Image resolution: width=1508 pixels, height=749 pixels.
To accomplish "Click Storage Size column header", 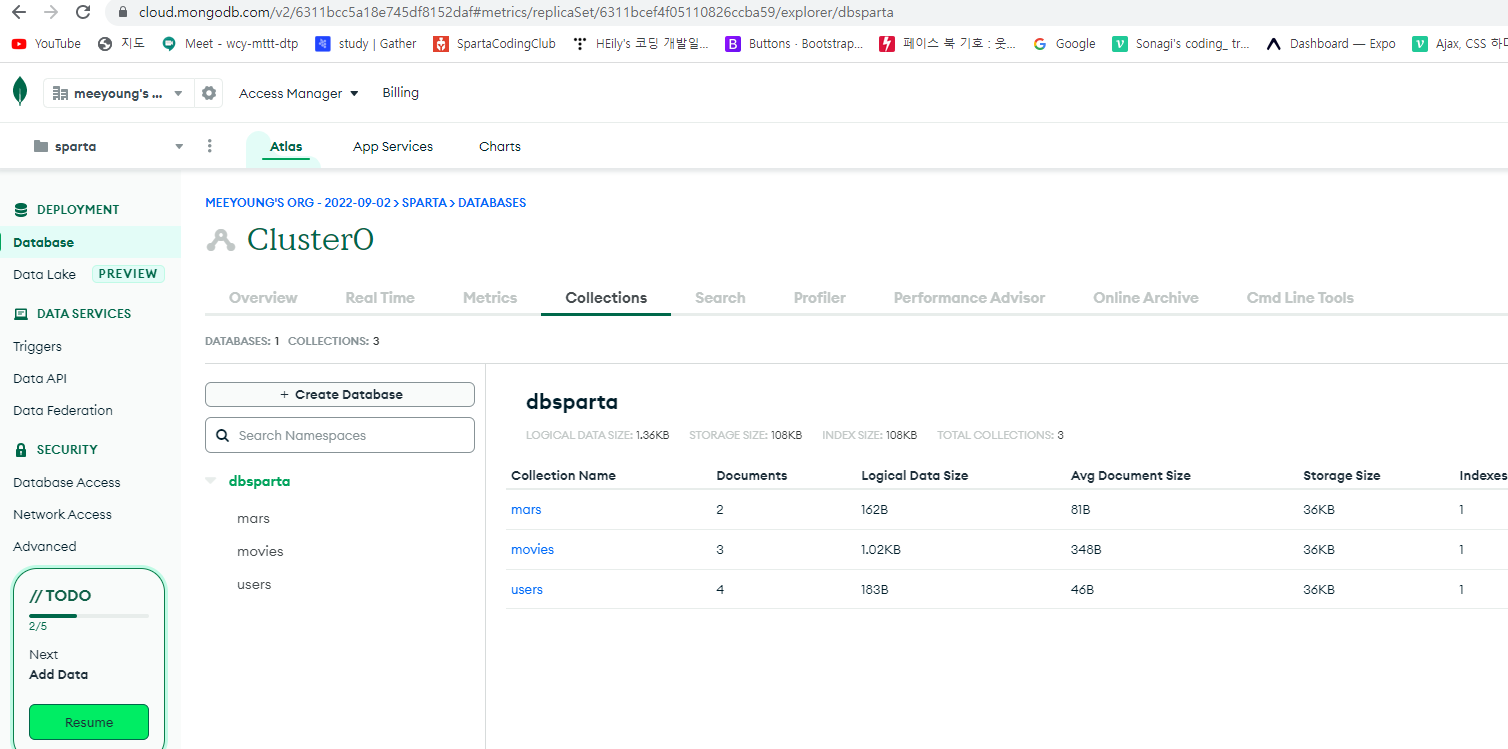I will pos(1342,476).
